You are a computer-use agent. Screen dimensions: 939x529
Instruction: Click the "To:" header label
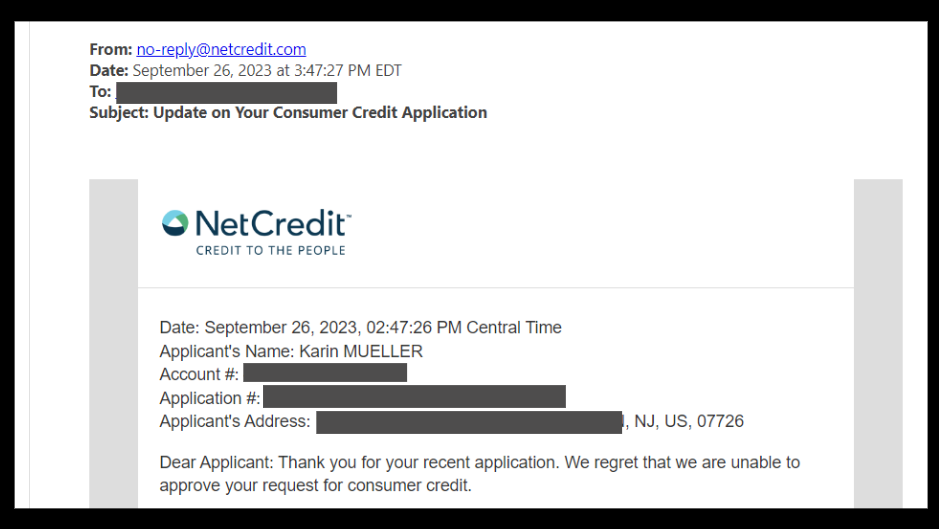(99, 92)
